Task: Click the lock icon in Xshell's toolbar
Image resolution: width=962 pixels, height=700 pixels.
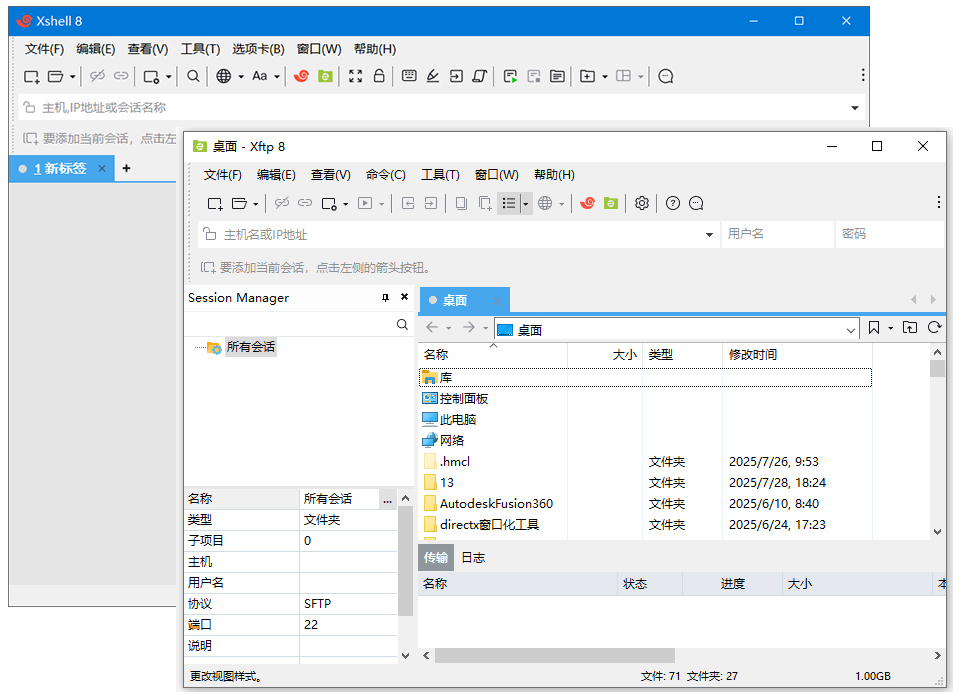Action: point(380,76)
